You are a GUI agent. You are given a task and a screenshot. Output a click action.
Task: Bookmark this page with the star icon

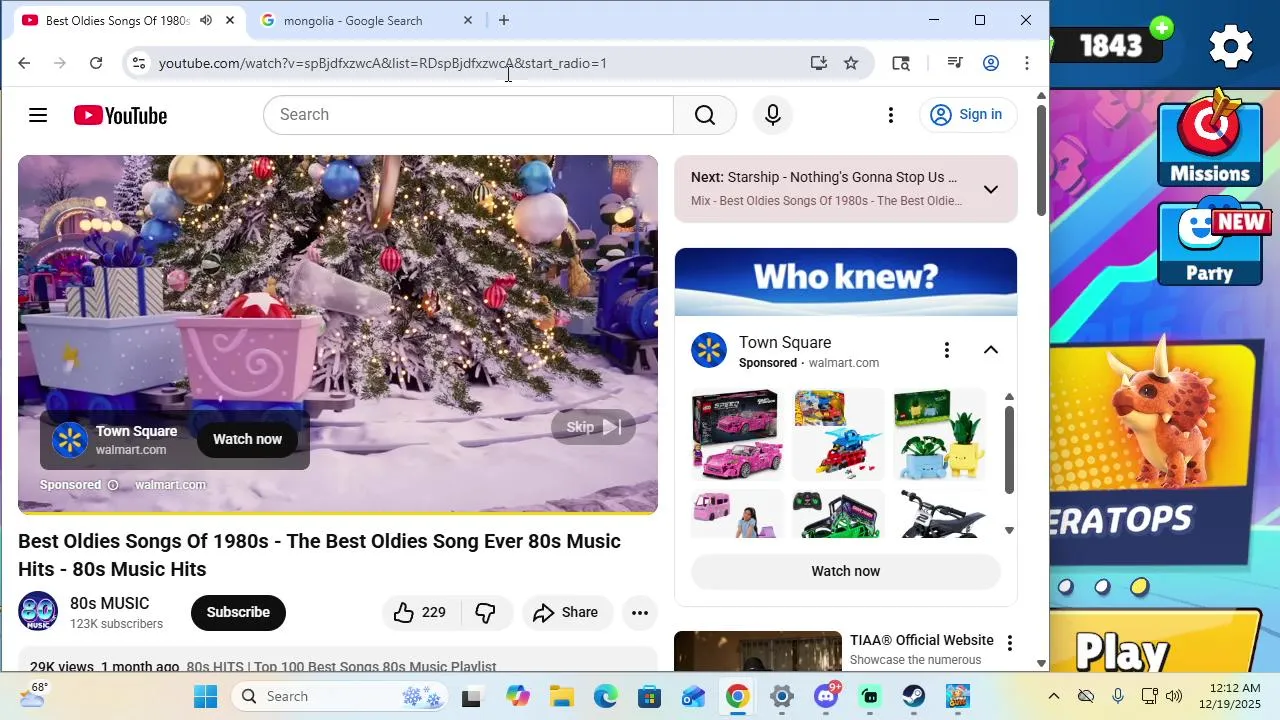[851, 63]
